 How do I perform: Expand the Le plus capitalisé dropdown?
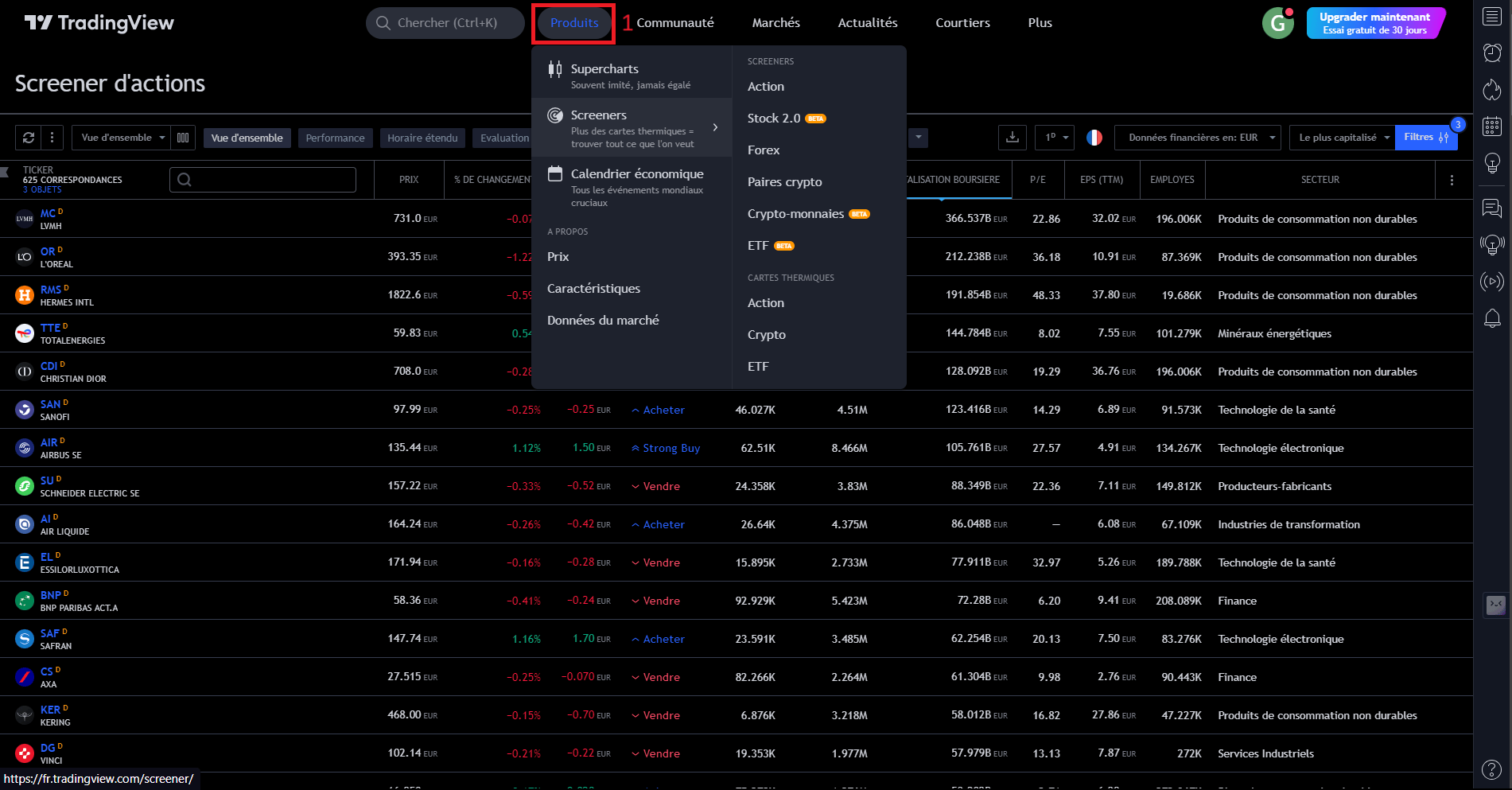point(1342,138)
